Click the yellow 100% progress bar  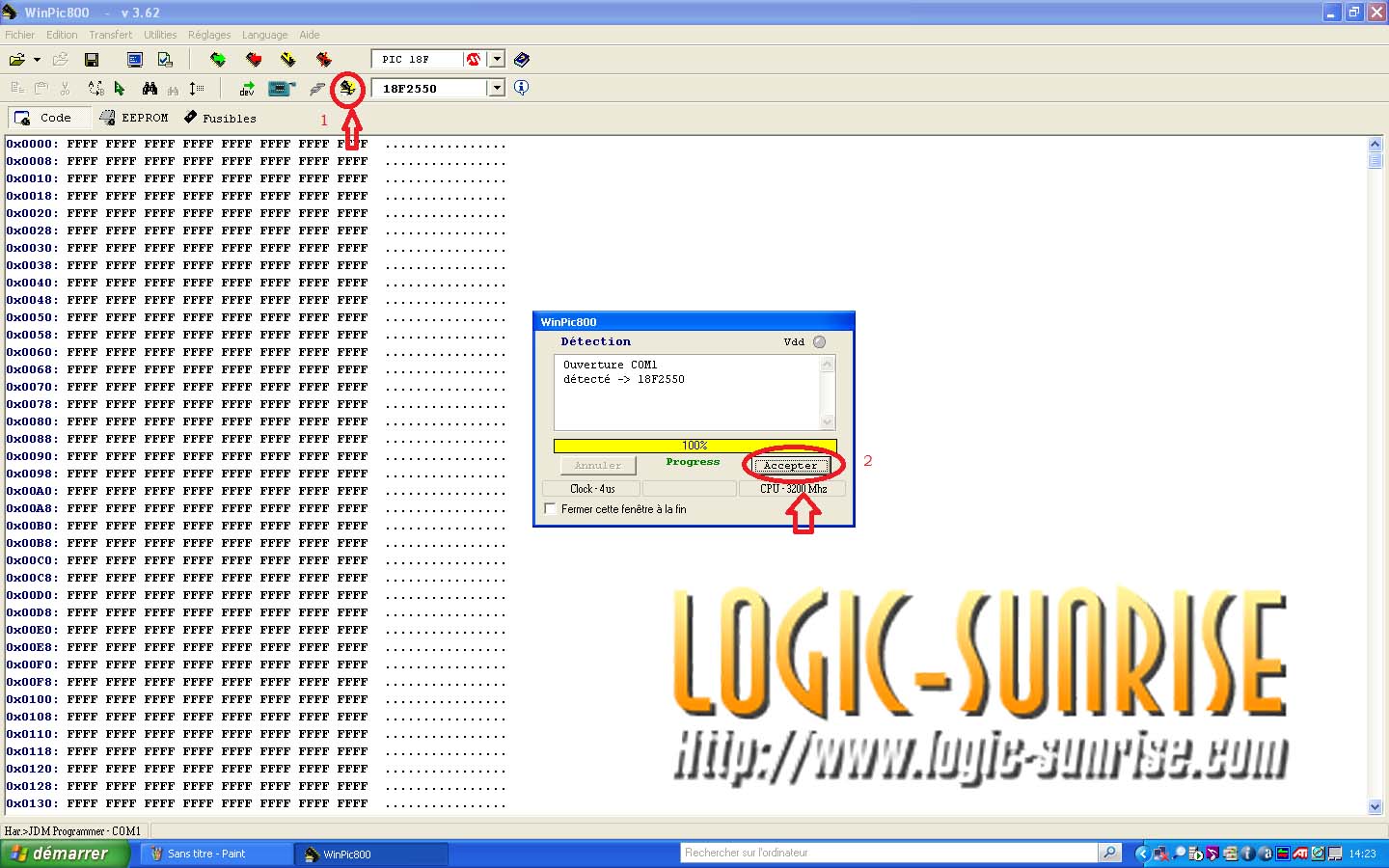(694, 446)
